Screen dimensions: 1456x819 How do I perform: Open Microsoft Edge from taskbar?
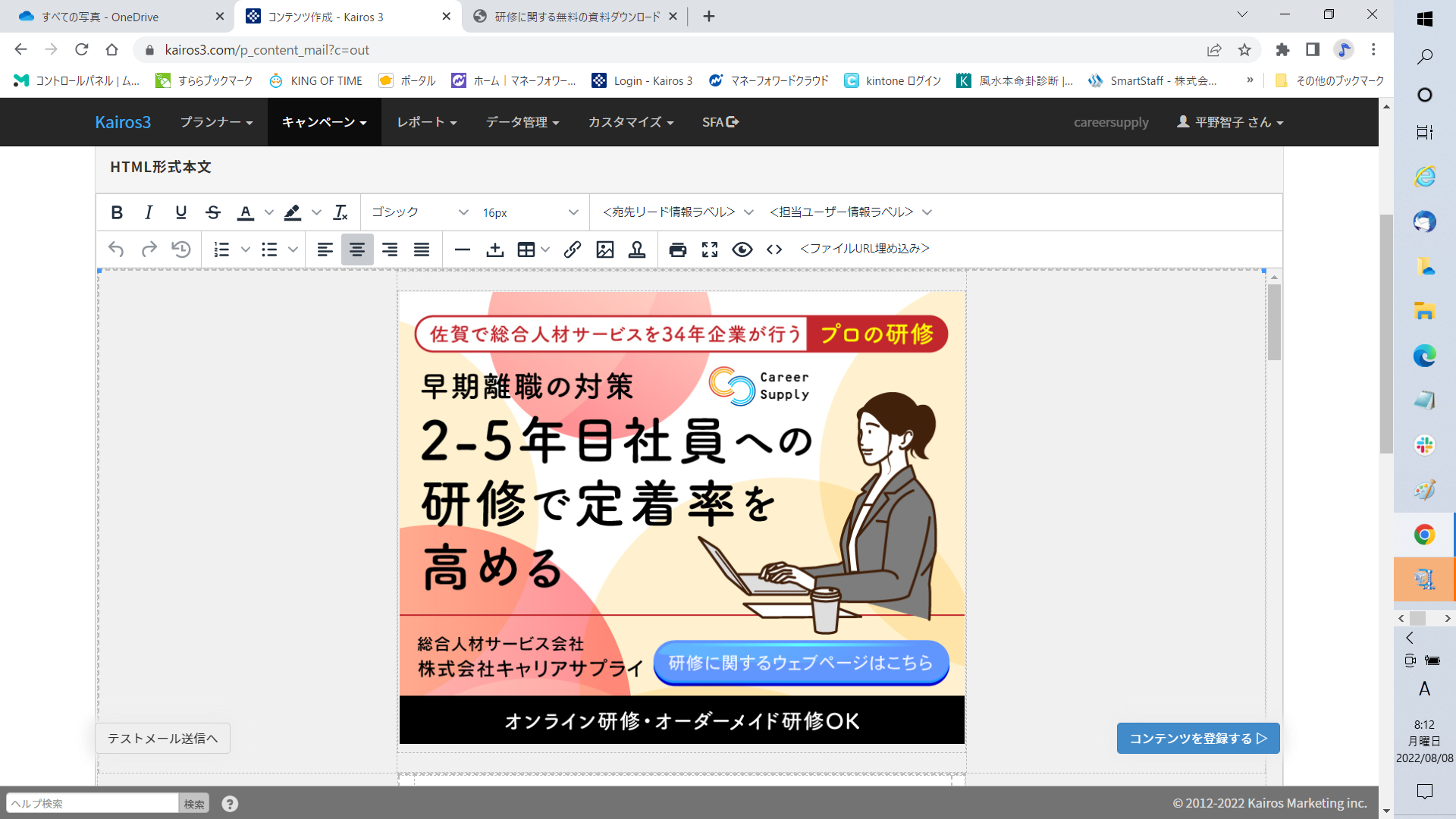coord(1425,356)
